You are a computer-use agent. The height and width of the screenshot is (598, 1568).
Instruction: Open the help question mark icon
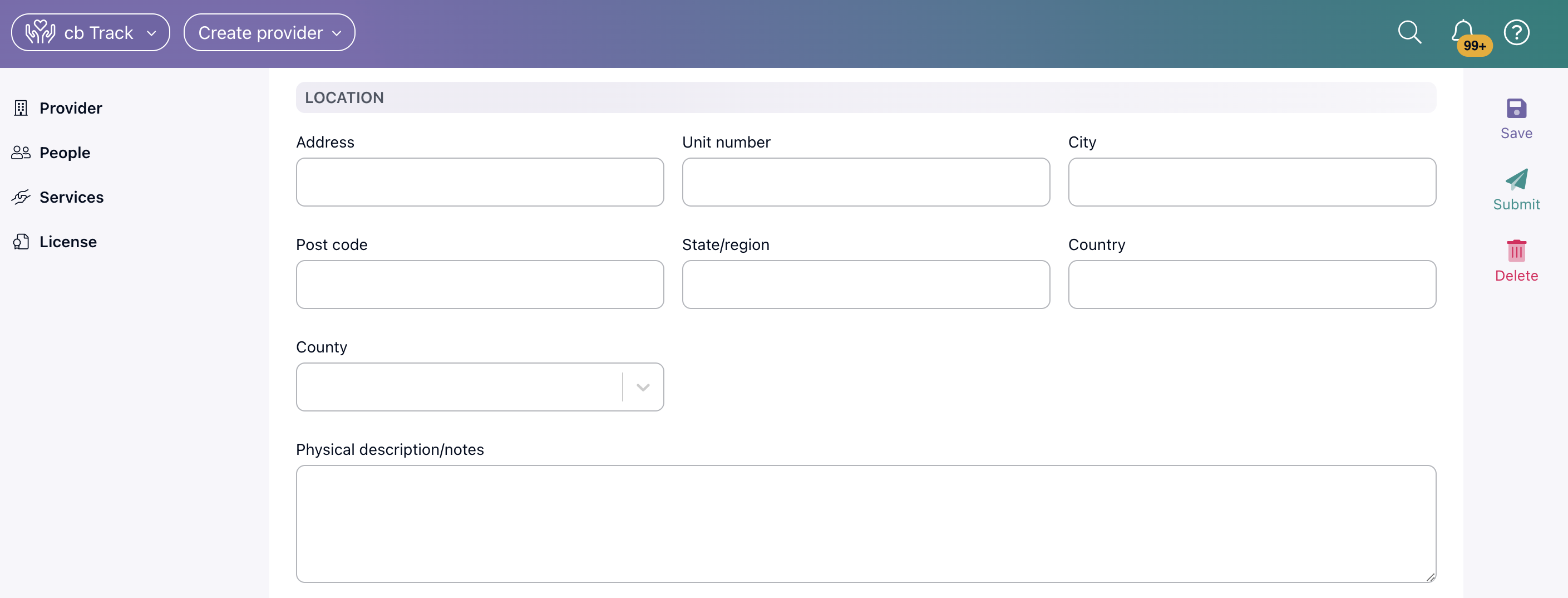(1516, 32)
